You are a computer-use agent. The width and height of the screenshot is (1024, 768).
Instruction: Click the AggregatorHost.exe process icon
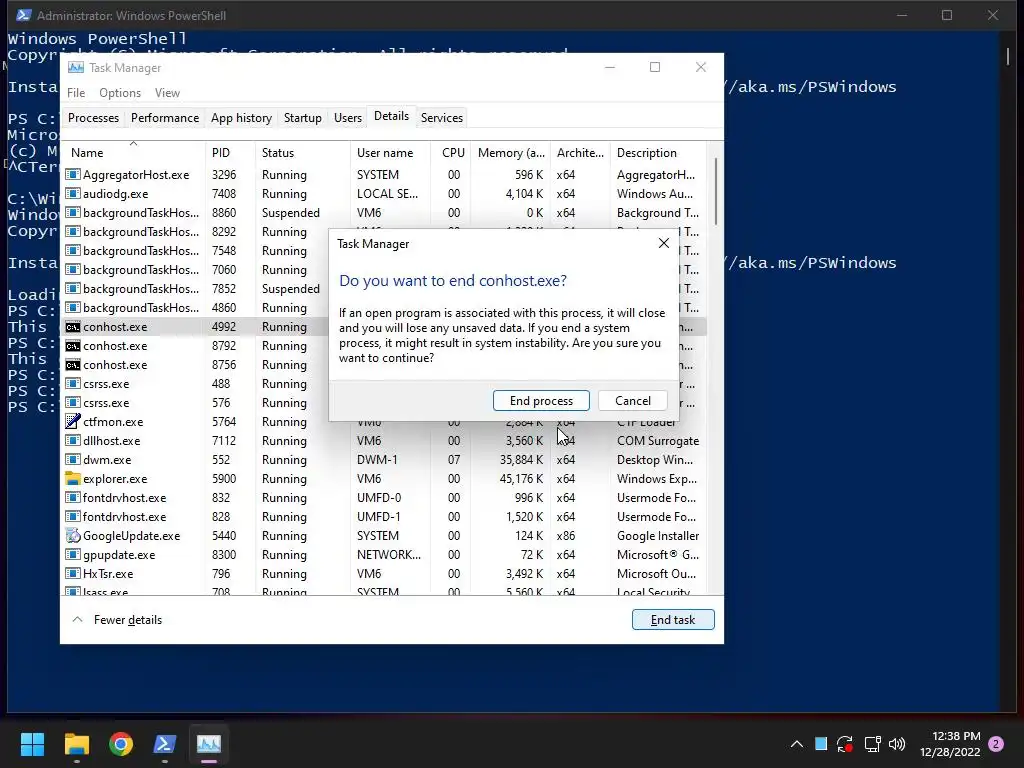(72, 174)
